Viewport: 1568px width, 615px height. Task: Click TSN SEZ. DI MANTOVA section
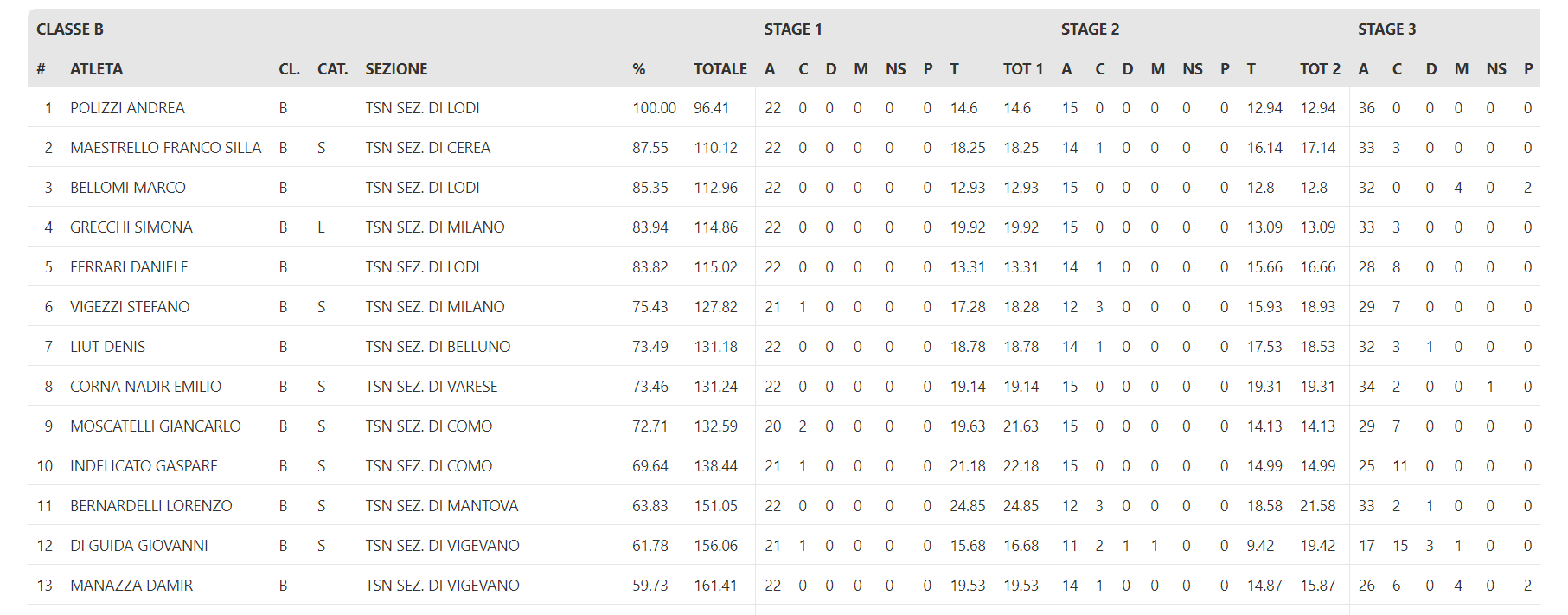click(x=442, y=506)
